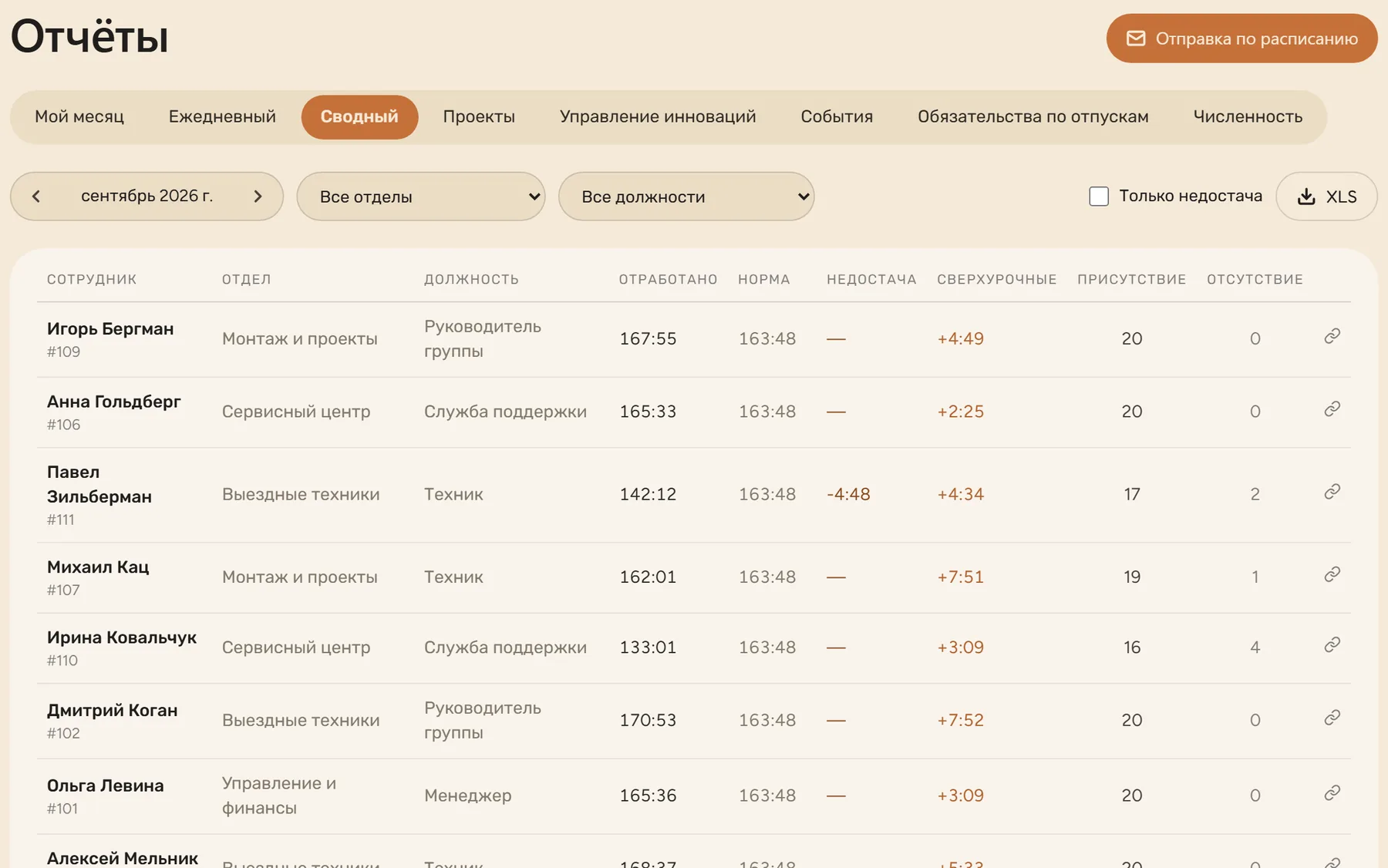Expand Все должности position dropdown
Image resolution: width=1388 pixels, height=868 pixels.
(x=686, y=197)
